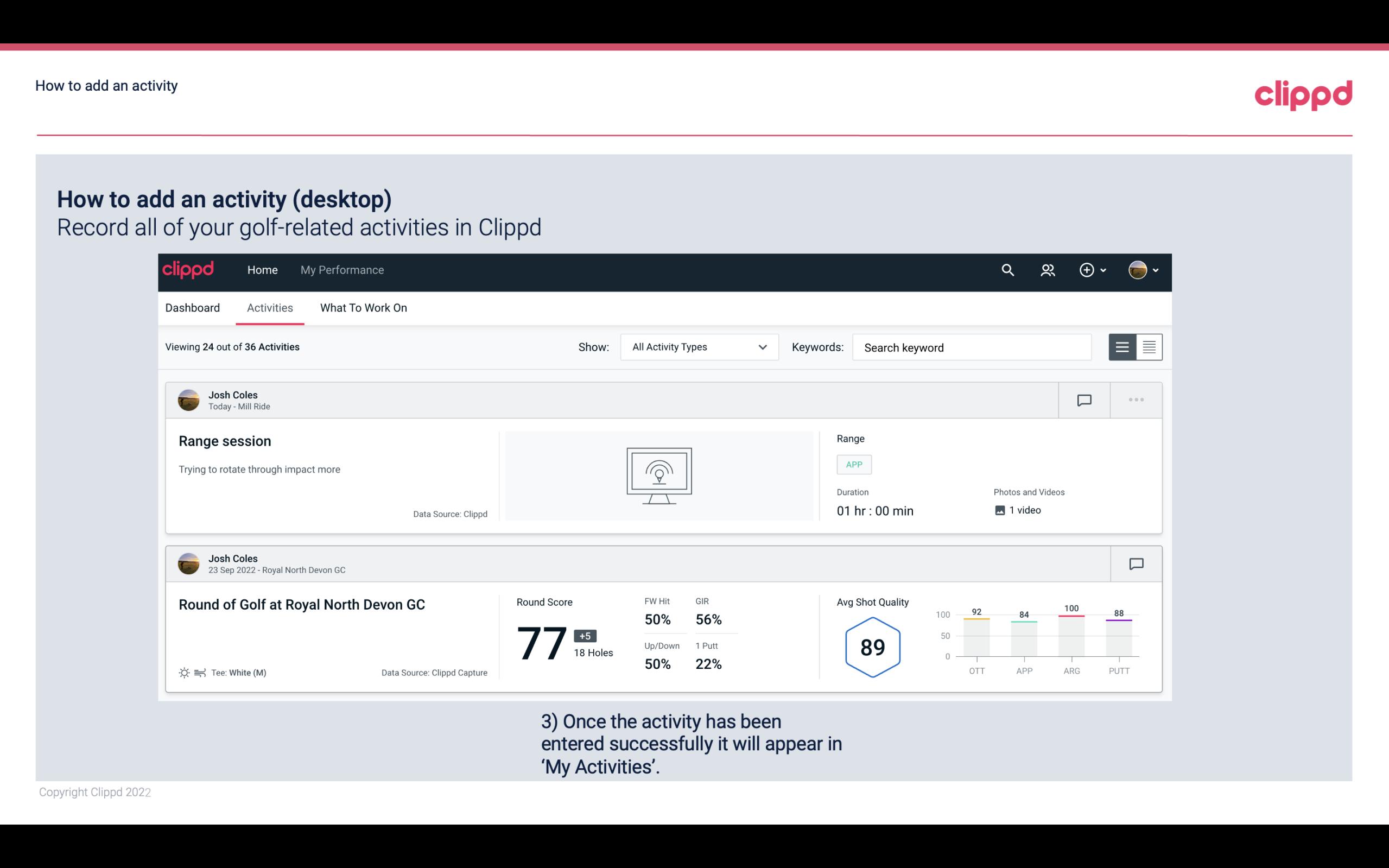Expand the All Activity Types dropdown

coord(699,347)
